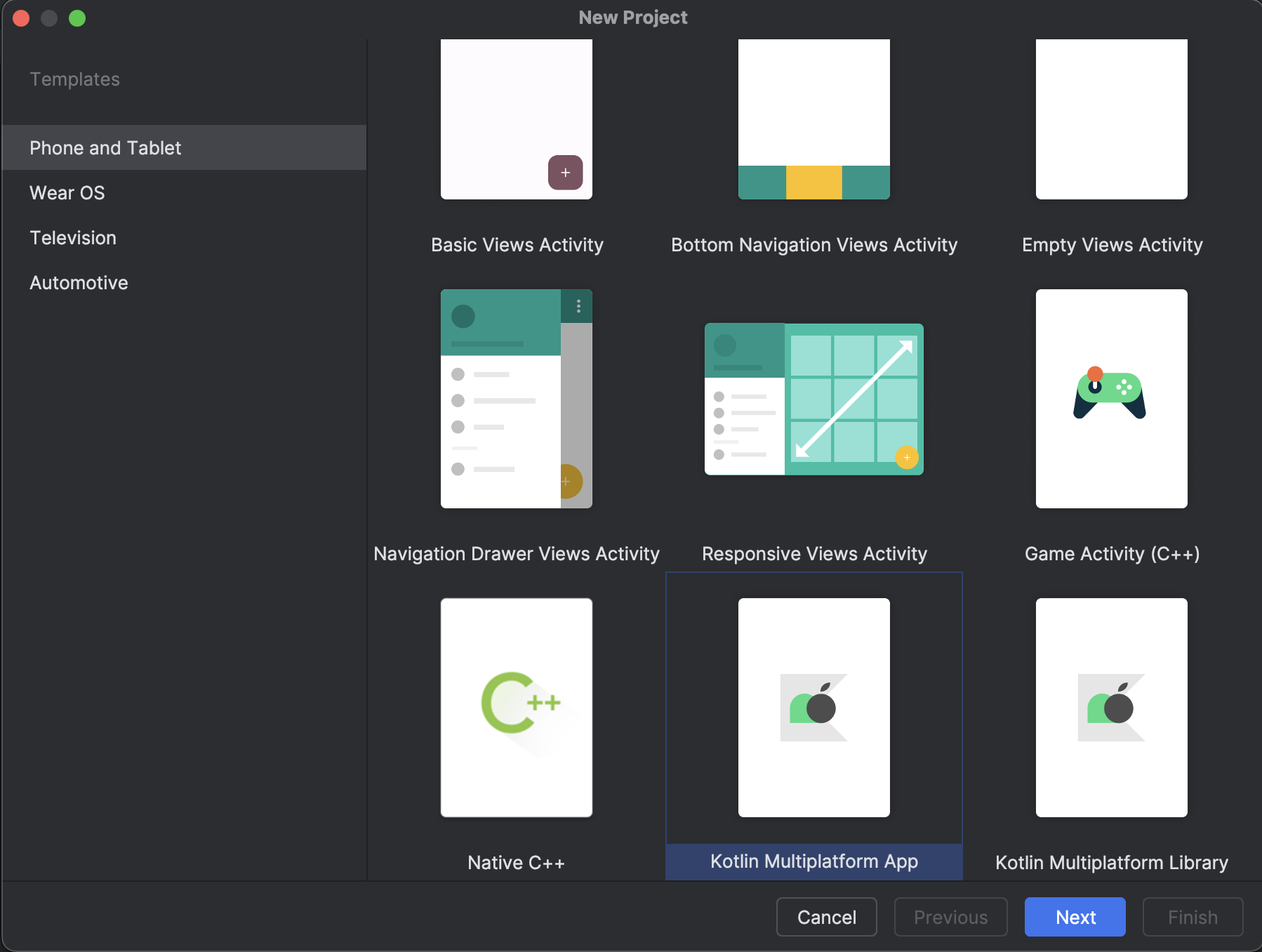The image size is (1262, 952).
Task: Select the Kotlin Multiplatform App template
Action: 813,708
